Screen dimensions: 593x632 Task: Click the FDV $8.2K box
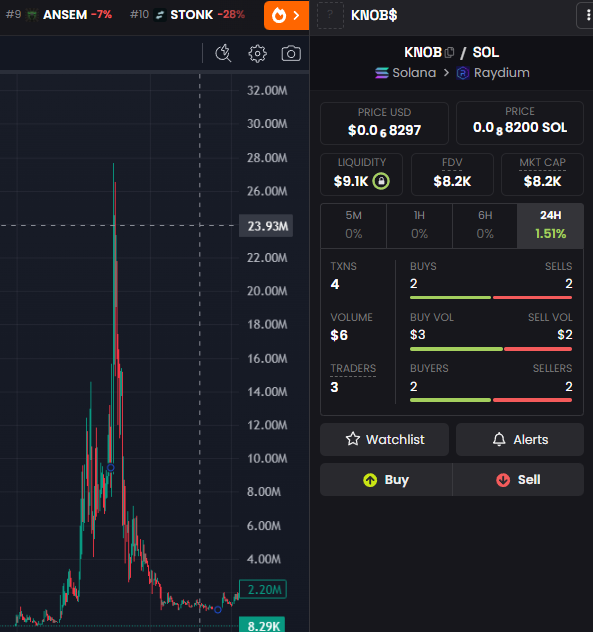(452, 175)
